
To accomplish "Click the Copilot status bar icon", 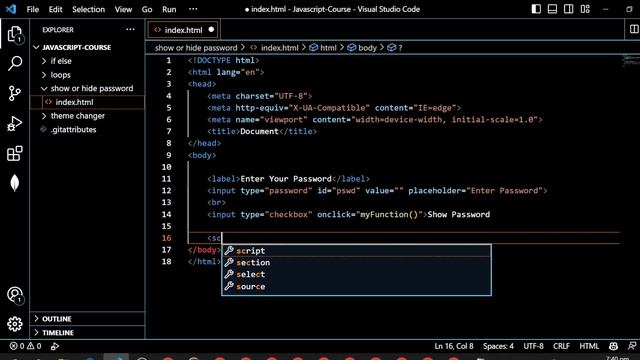I will coord(613,346).
